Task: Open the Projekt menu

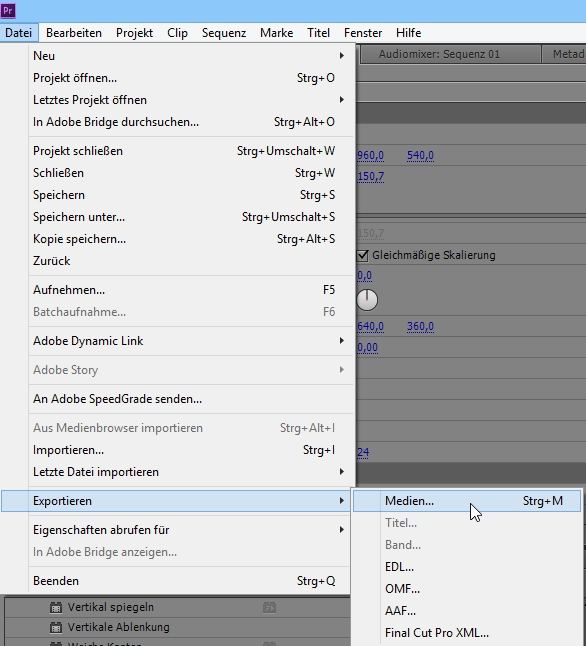Action: tap(134, 33)
